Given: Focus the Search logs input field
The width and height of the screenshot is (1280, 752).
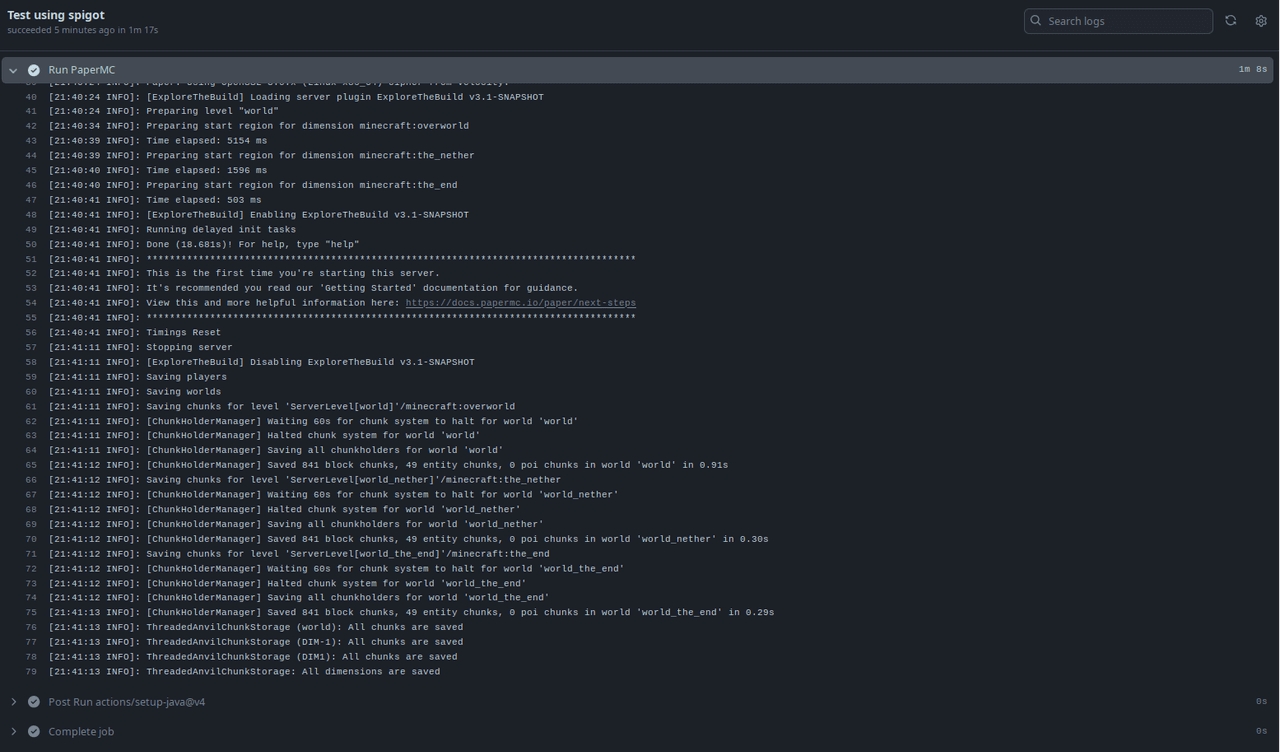Looking at the screenshot, I should point(1125,21).
